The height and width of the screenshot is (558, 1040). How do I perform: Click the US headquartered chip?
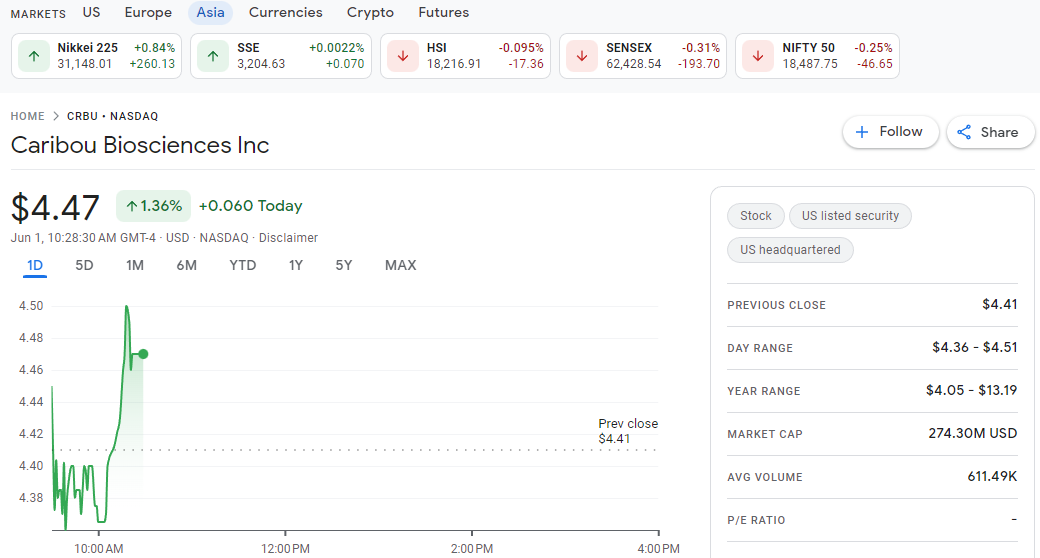790,250
